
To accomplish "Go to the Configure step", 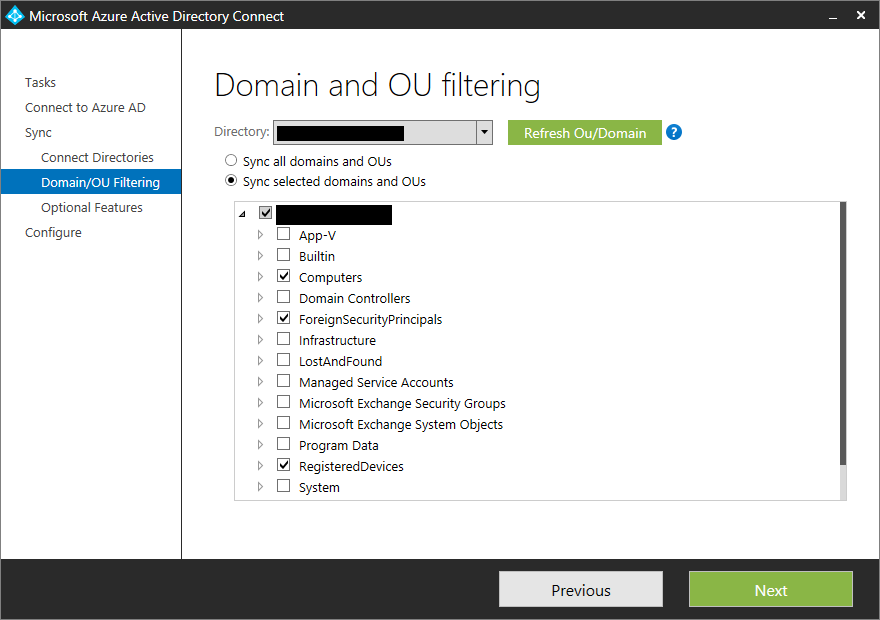I will click(53, 233).
